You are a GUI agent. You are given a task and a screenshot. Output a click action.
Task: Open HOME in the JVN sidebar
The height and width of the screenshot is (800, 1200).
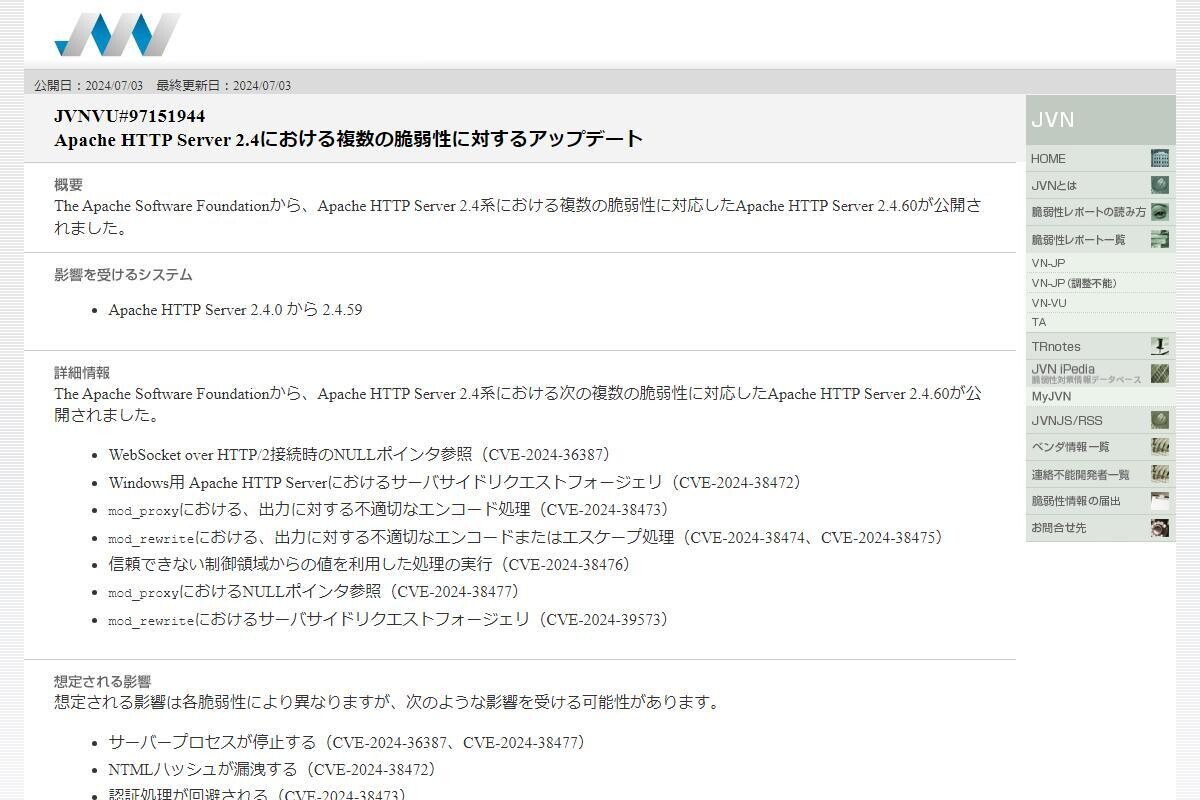1048,159
